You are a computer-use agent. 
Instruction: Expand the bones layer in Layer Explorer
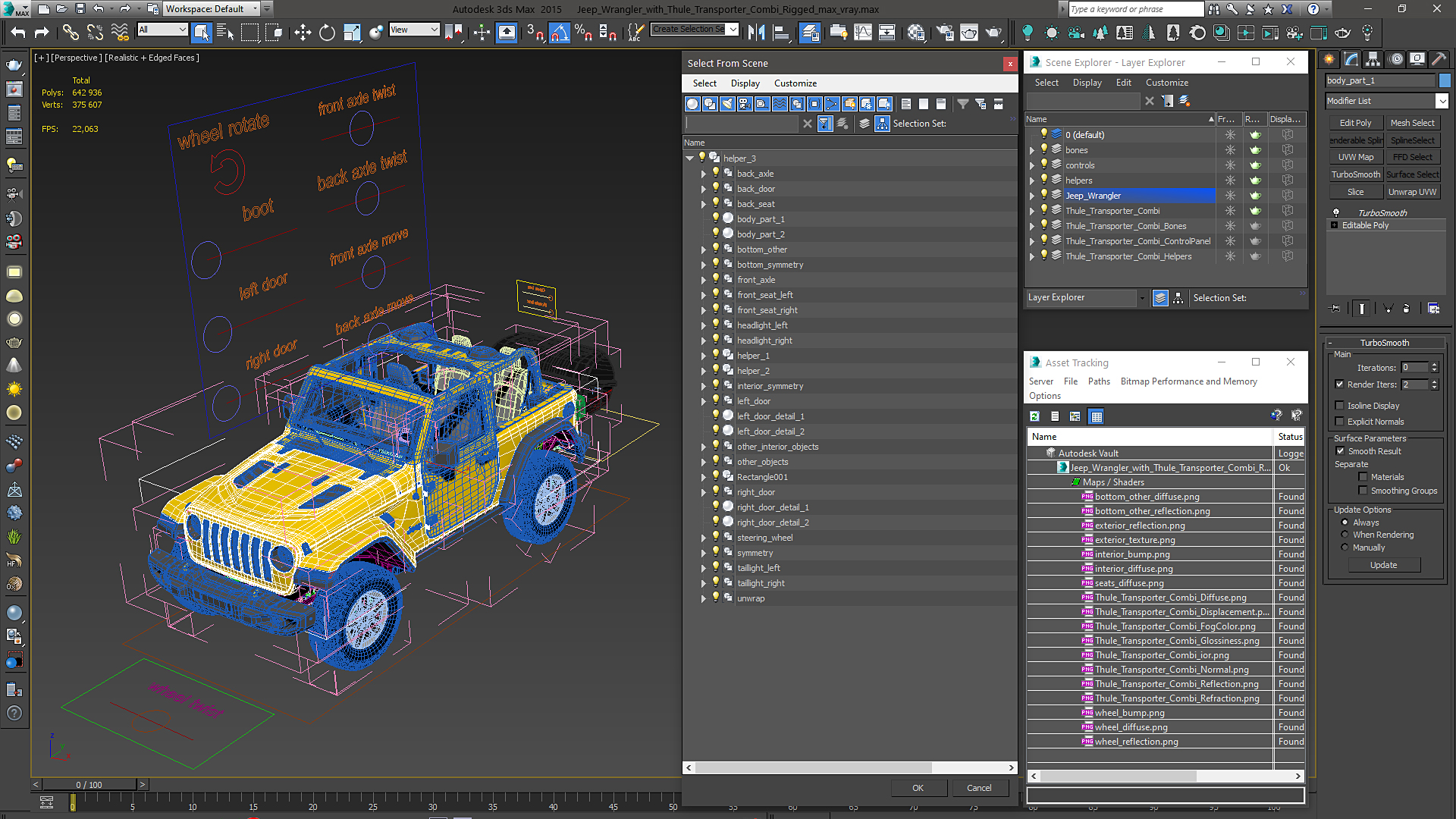1032,150
